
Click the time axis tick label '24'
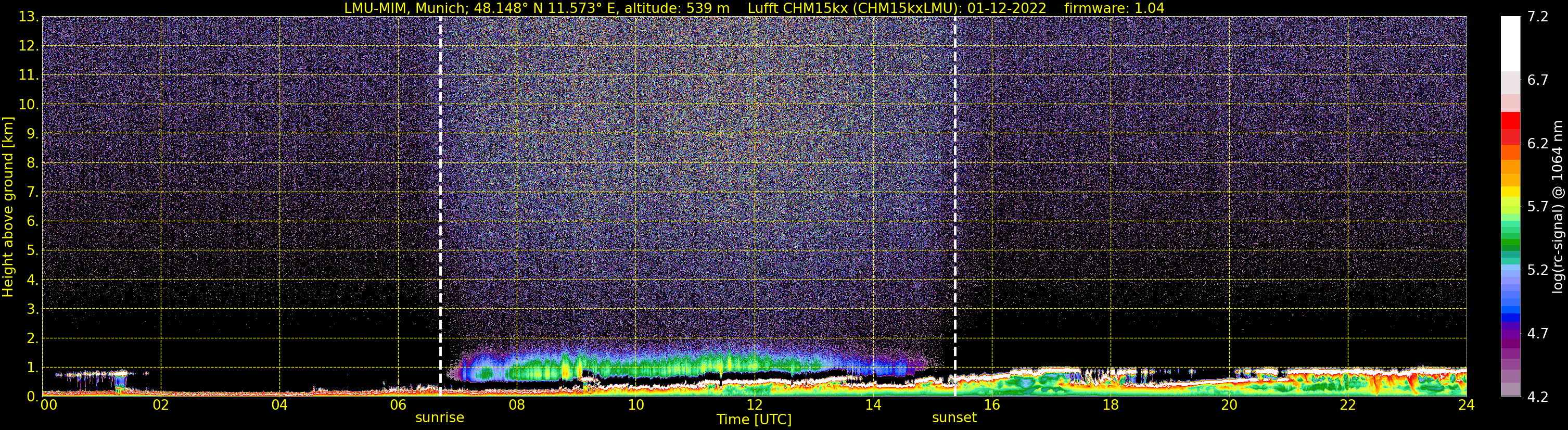[1467, 406]
